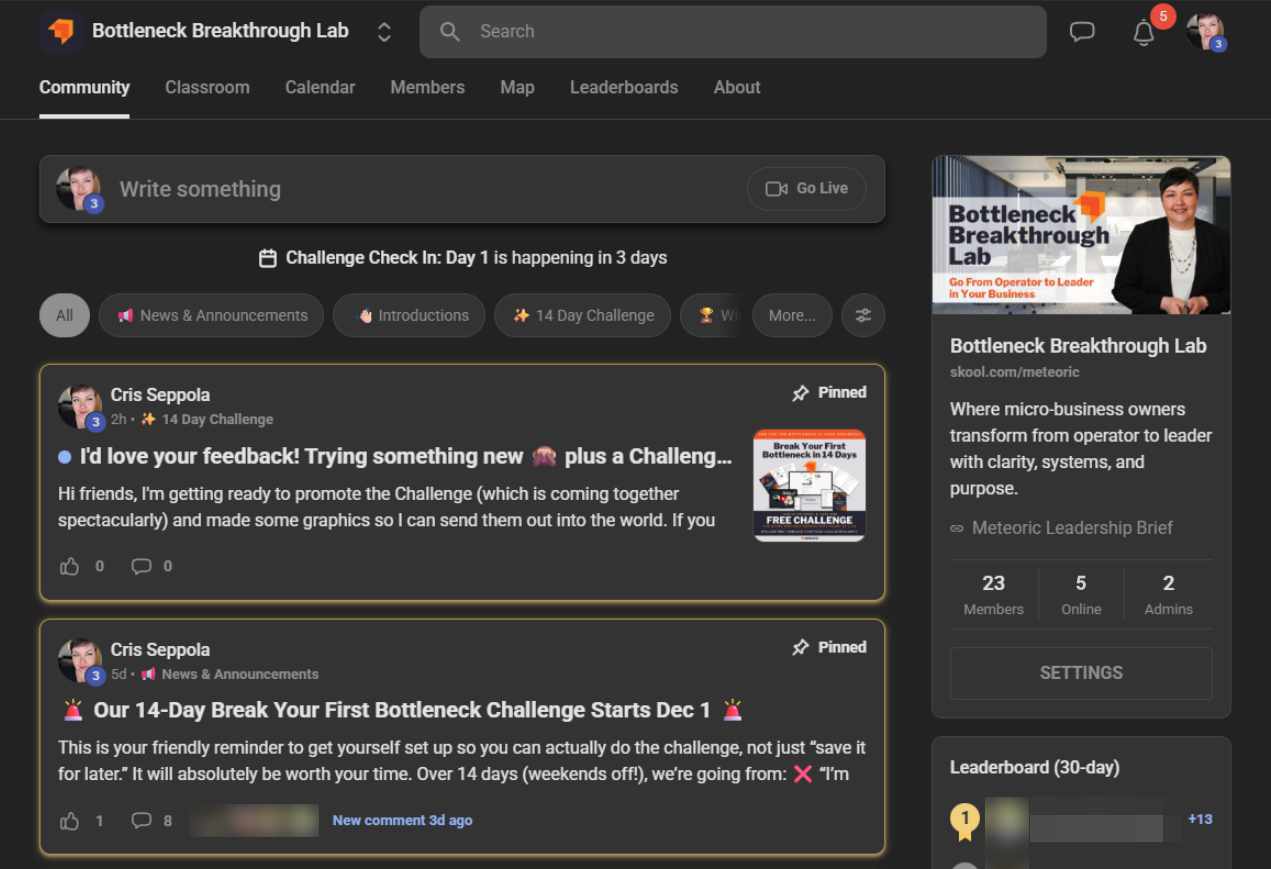1271x869 pixels.
Task: Click the Go Live button
Action: click(x=806, y=188)
